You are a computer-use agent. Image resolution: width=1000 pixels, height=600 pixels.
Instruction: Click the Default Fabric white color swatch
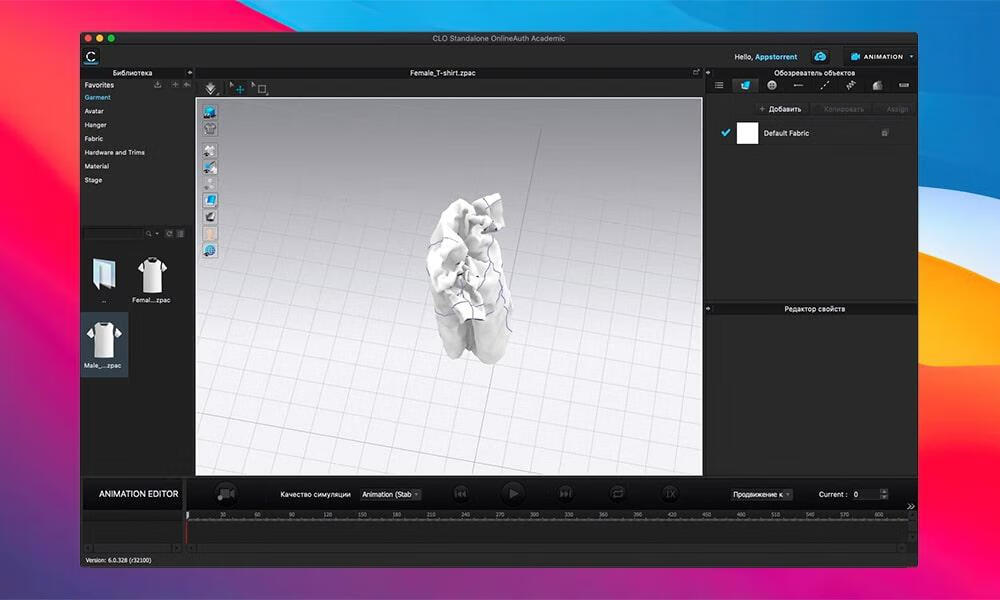point(747,133)
